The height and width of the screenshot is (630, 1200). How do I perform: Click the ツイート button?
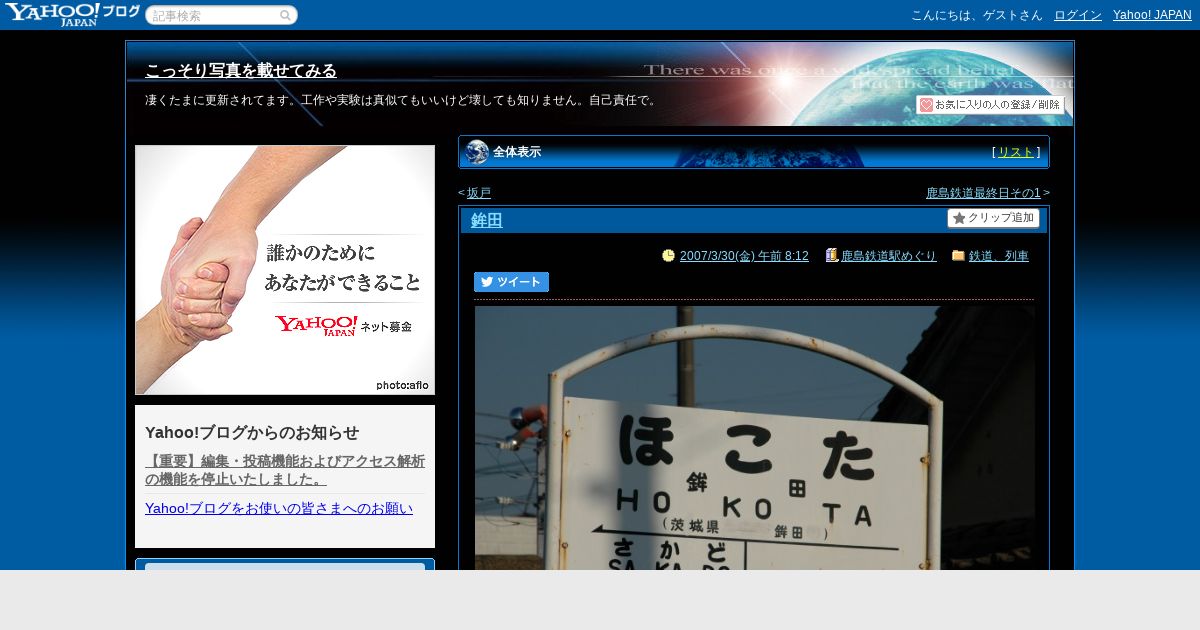coord(511,282)
